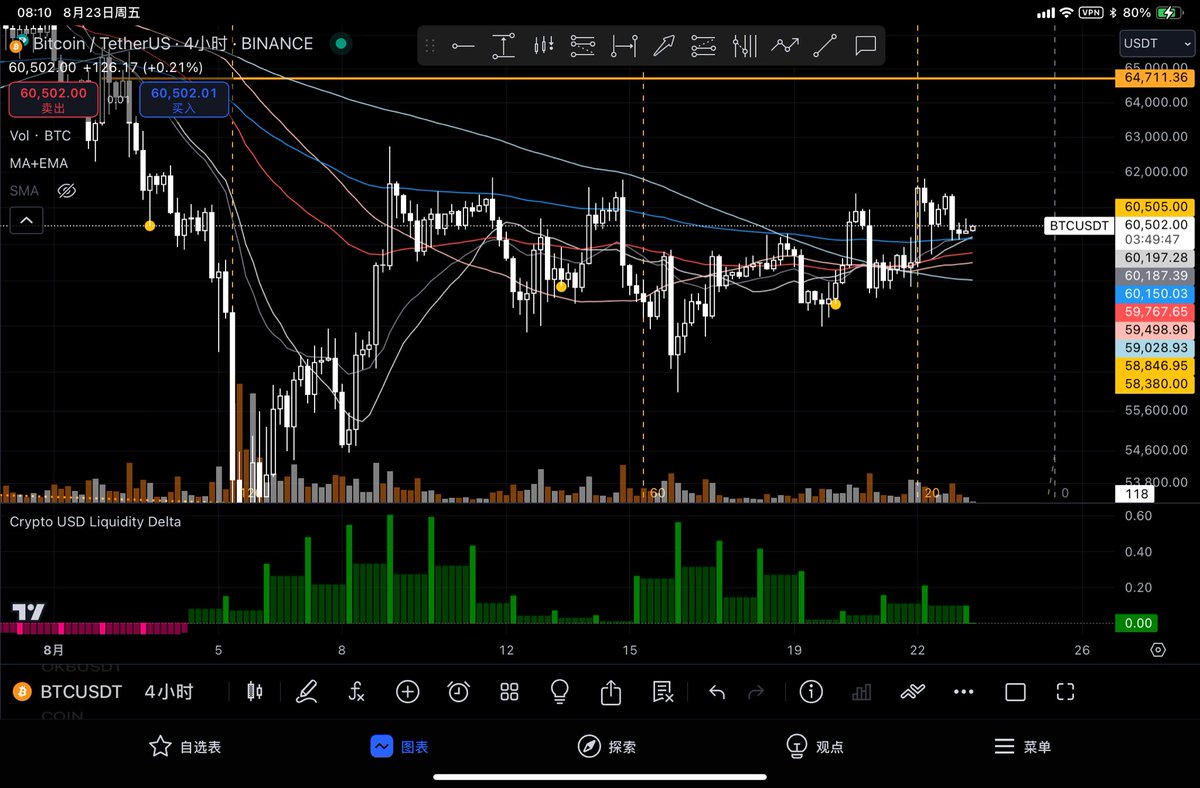Viewport: 1200px width, 788px height.
Task: Select the red 59,767.65 MA price label
Action: (x=1156, y=311)
